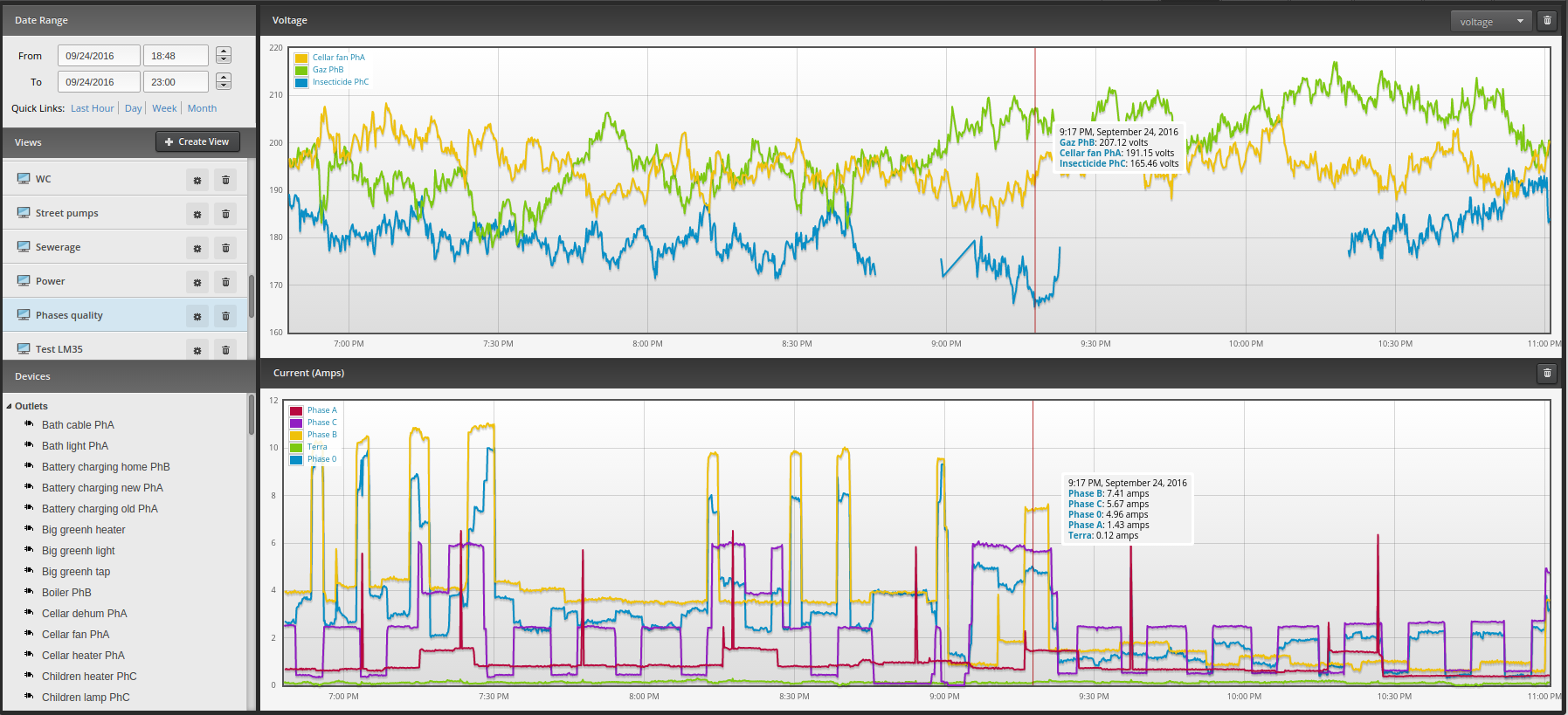Open settings gear for Power view
Viewport: 1568px width, 715px height.
[x=197, y=282]
